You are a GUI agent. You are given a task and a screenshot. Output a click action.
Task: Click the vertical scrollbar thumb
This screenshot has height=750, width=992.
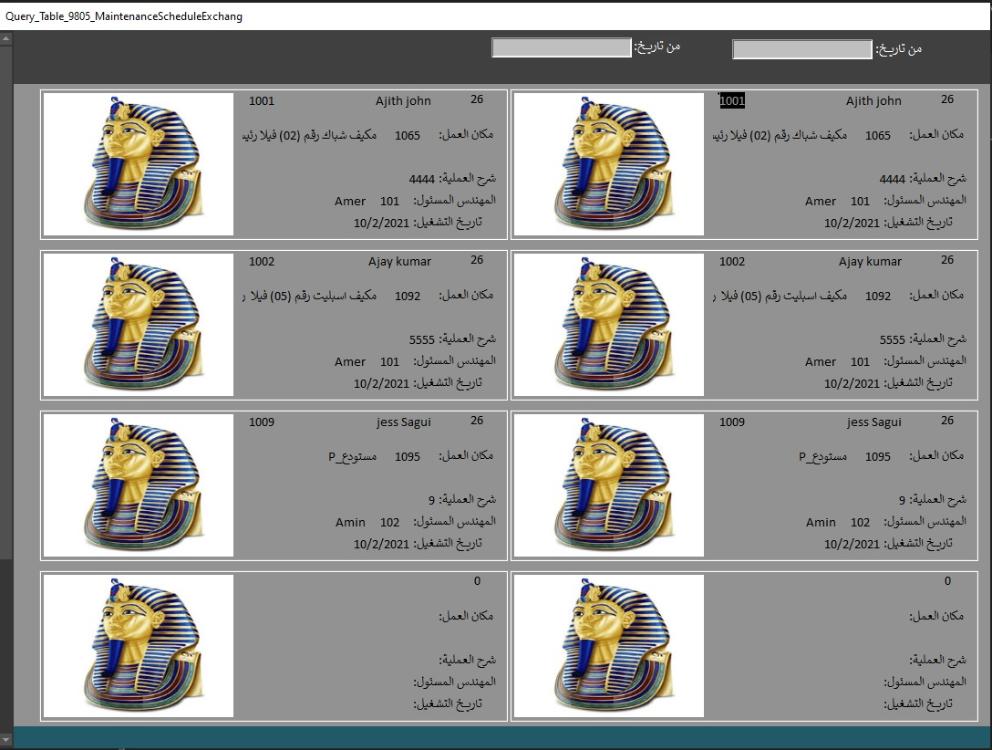point(6,303)
